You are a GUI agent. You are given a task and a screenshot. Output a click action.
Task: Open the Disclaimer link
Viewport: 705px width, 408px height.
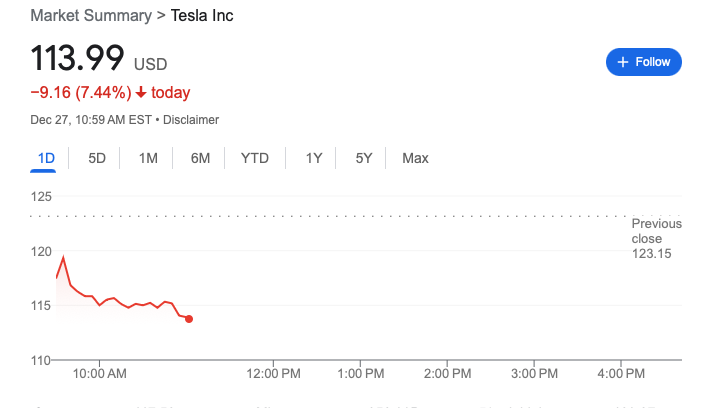(191, 120)
